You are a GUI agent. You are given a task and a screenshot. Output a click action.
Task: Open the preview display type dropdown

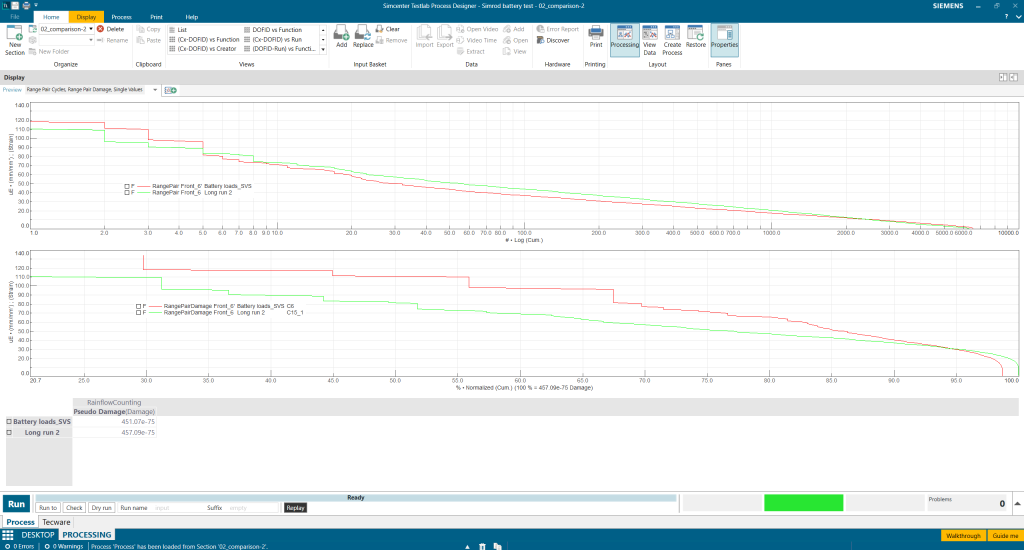(x=155, y=90)
